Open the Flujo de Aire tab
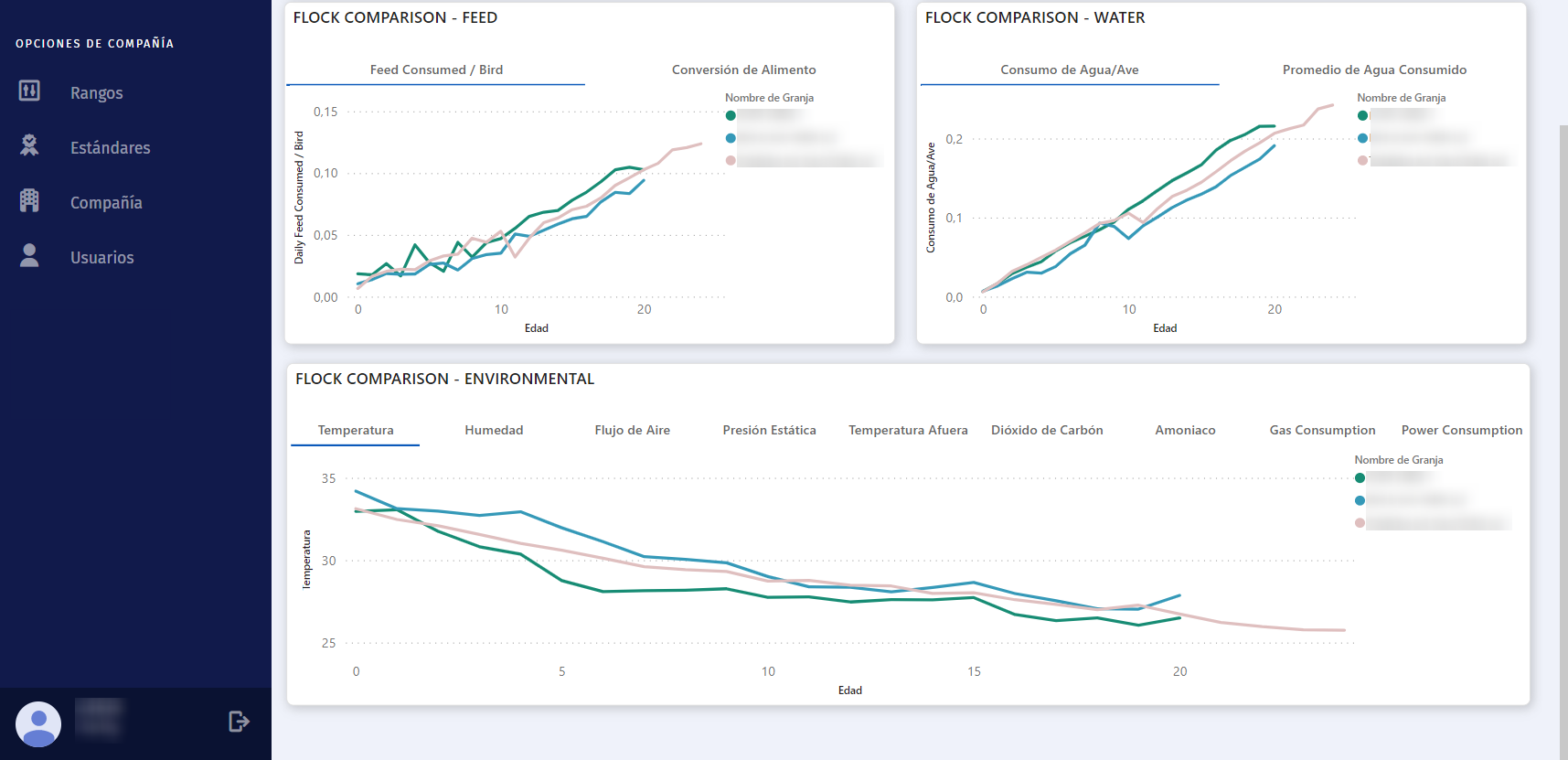 tap(632, 431)
